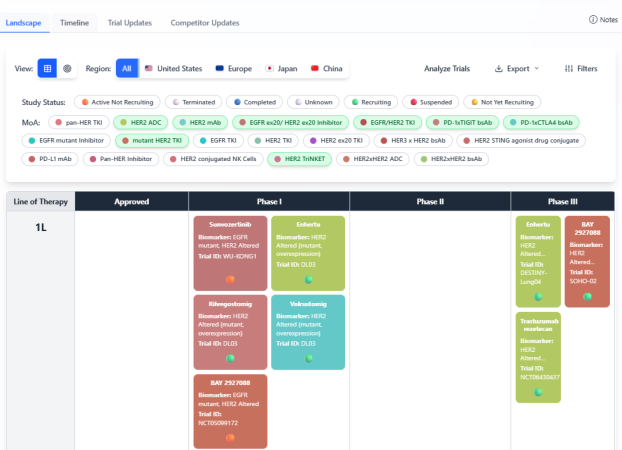Open the Filters panel
The image size is (622, 450).
click(581, 69)
